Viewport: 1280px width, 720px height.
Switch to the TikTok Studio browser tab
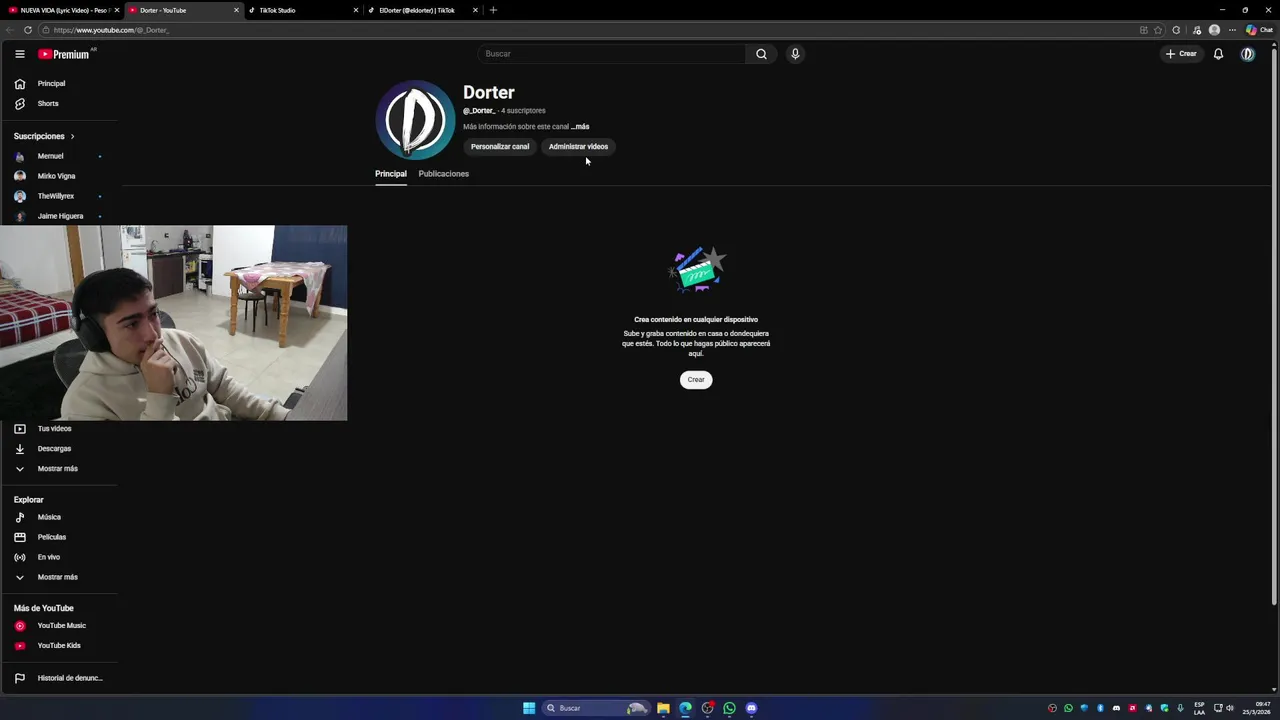(303, 10)
